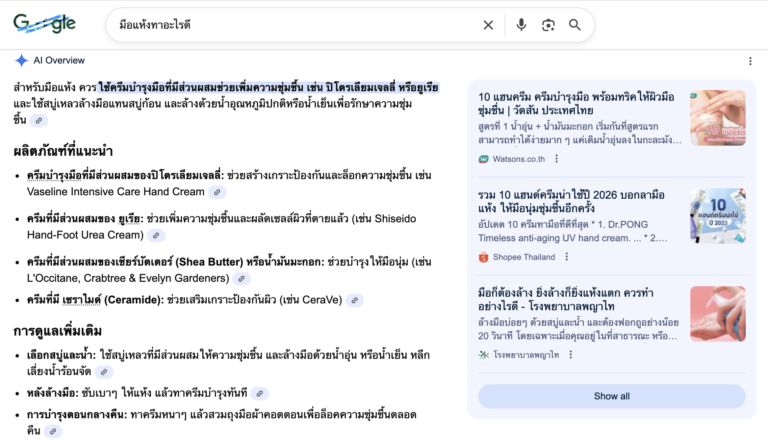Start voice search with microphone icon
Screen dimensions: 768x444
pos(521,25)
